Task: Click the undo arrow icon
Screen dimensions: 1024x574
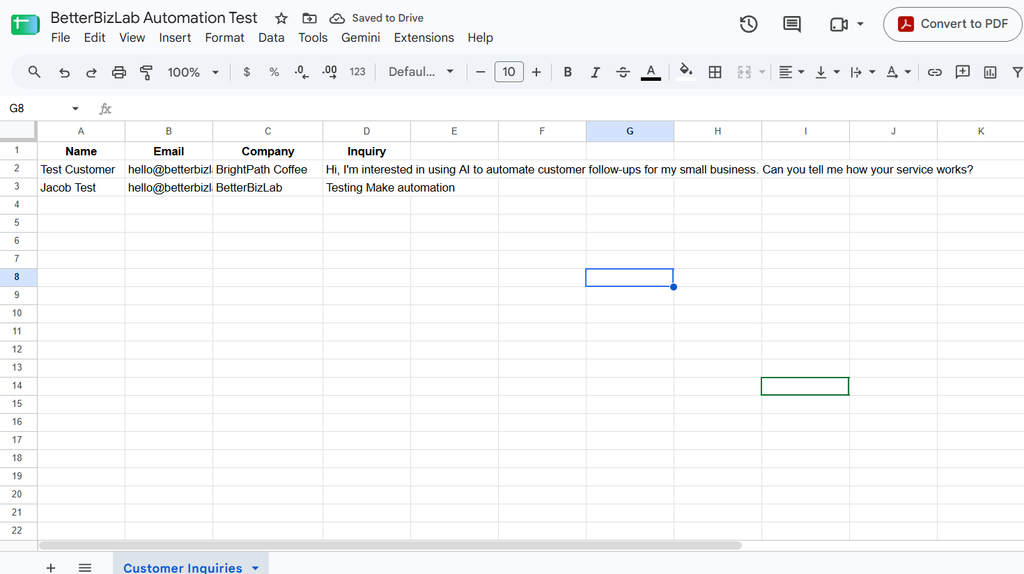Action: click(64, 72)
